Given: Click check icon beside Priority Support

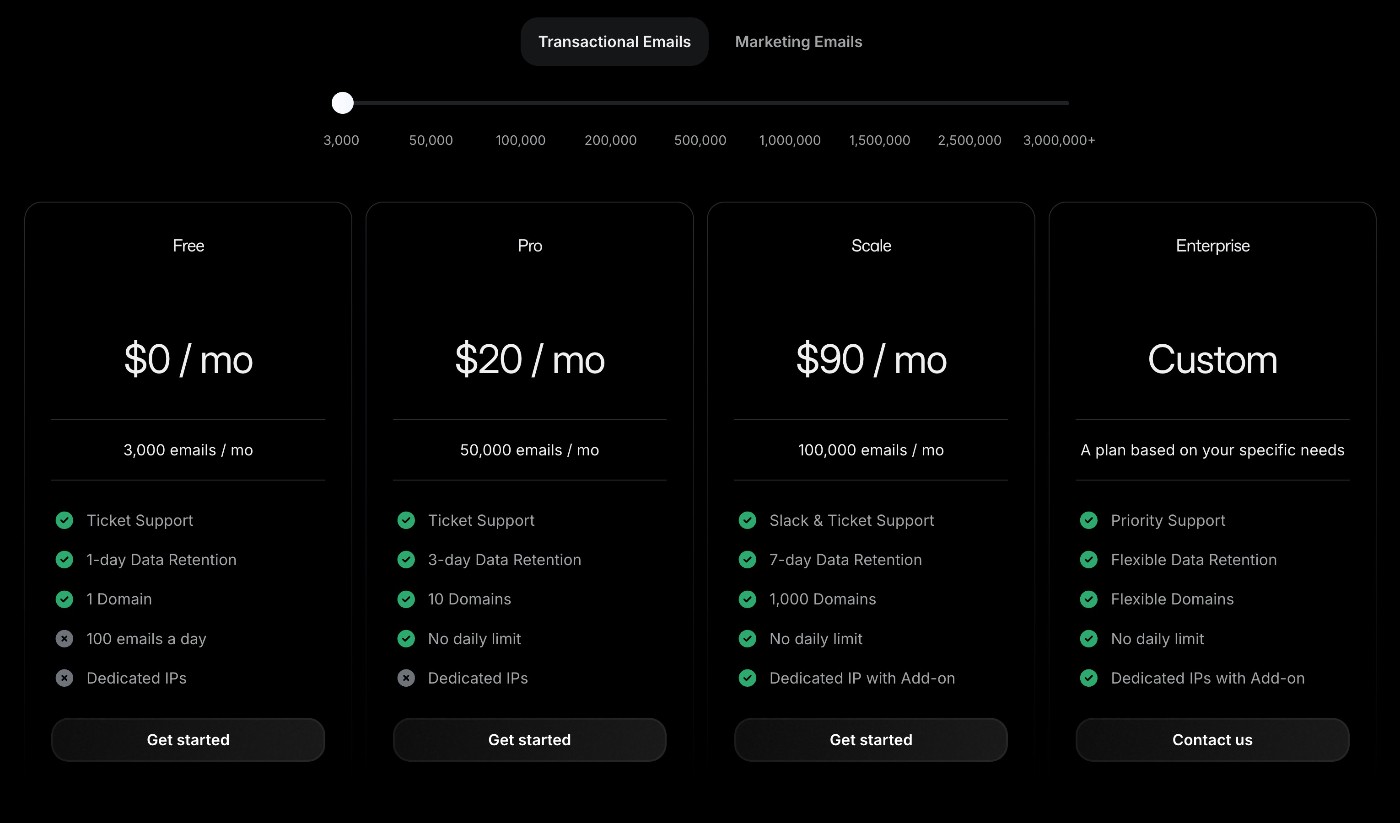Looking at the screenshot, I should 1089,520.
